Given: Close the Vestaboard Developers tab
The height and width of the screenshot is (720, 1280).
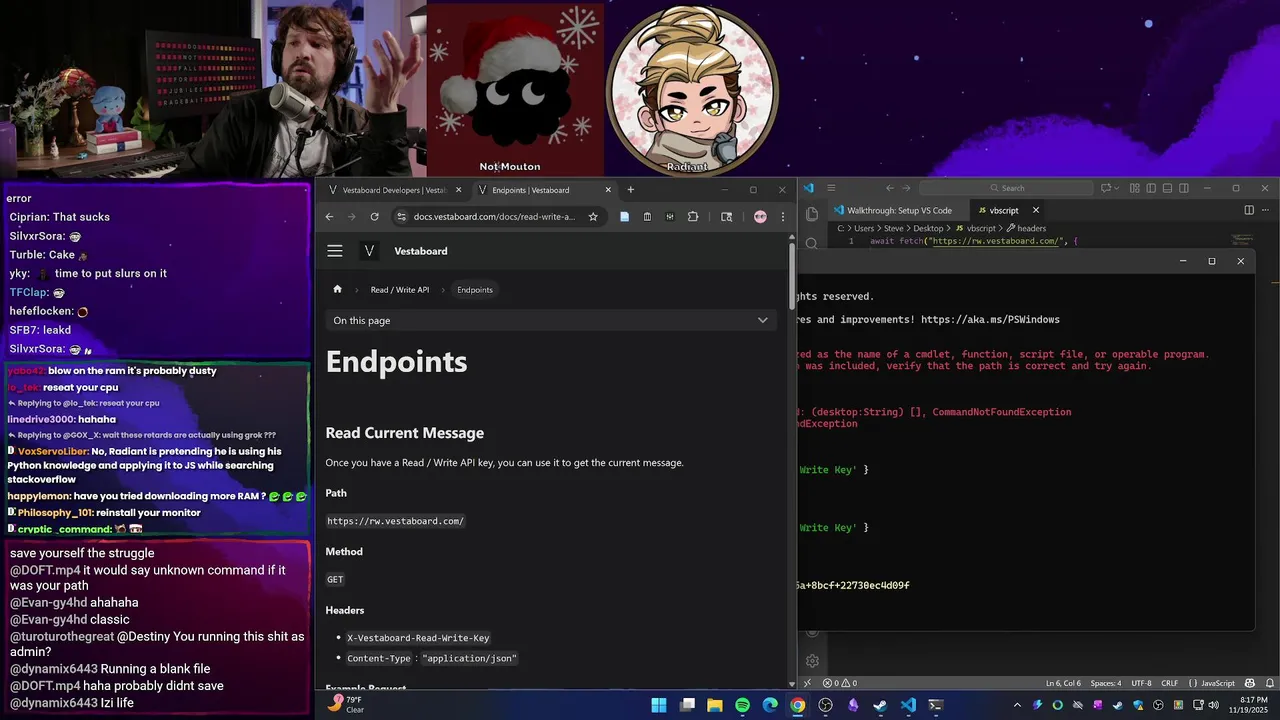Looking at the screenshot, I should [459, 190].
